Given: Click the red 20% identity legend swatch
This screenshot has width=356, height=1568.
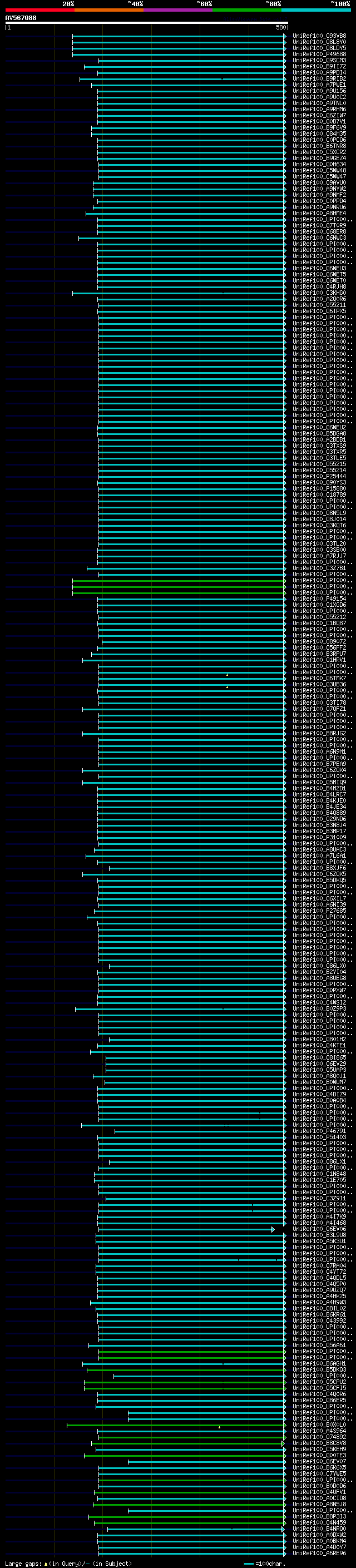Looking at the screenshot, I should (39, 10).
